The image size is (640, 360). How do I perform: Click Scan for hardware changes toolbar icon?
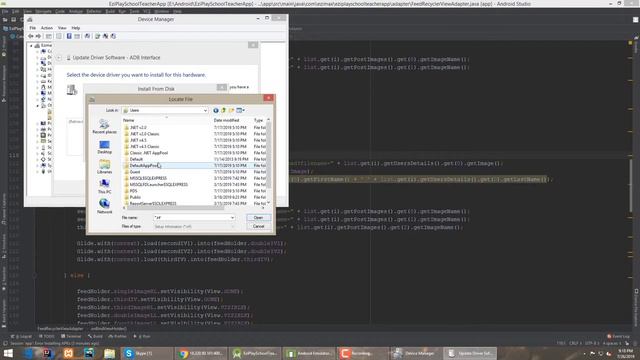(x=87, y=36)
